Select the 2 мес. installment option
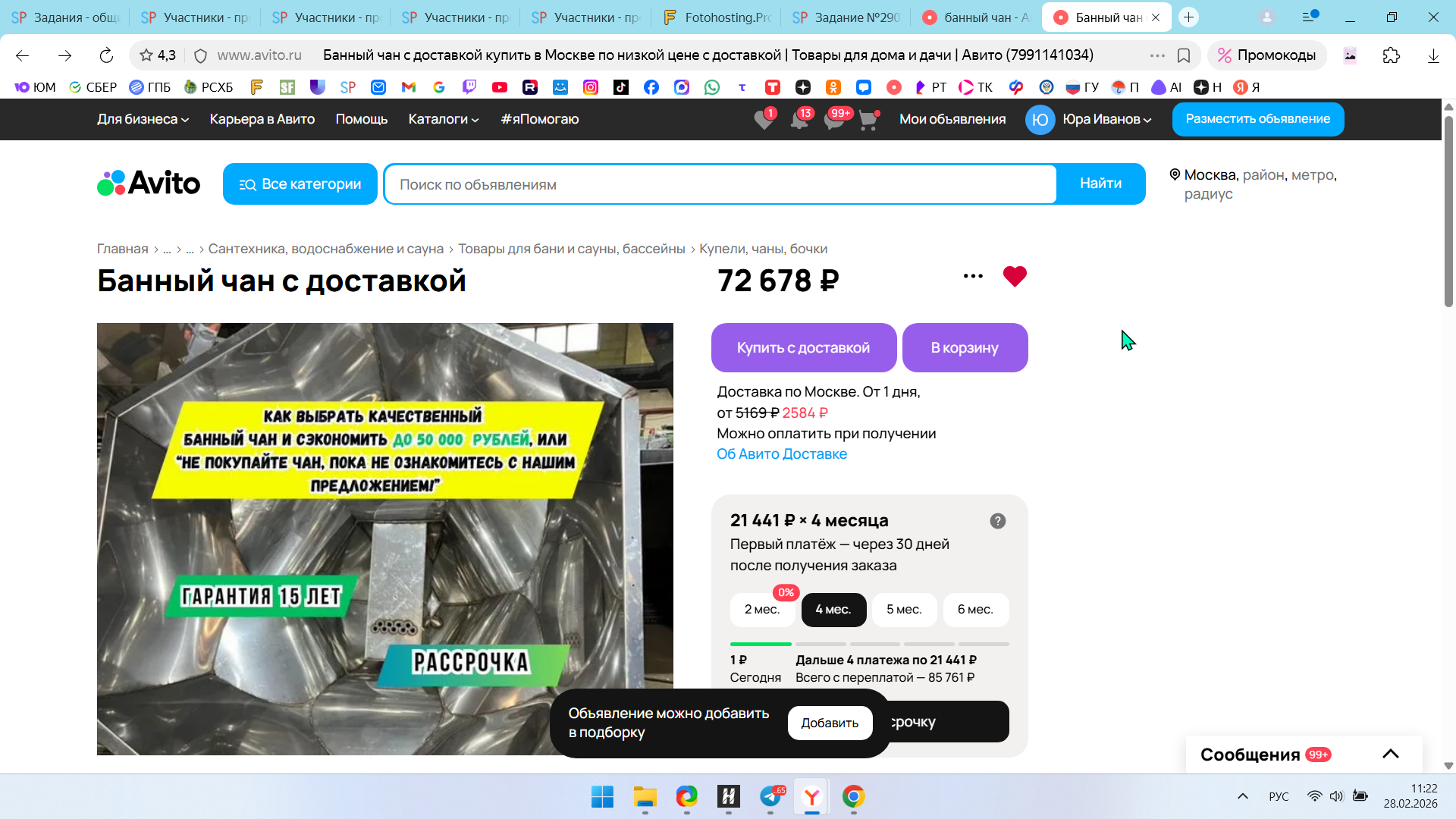This screenshot has width=1456, height=819. [761, 610]
